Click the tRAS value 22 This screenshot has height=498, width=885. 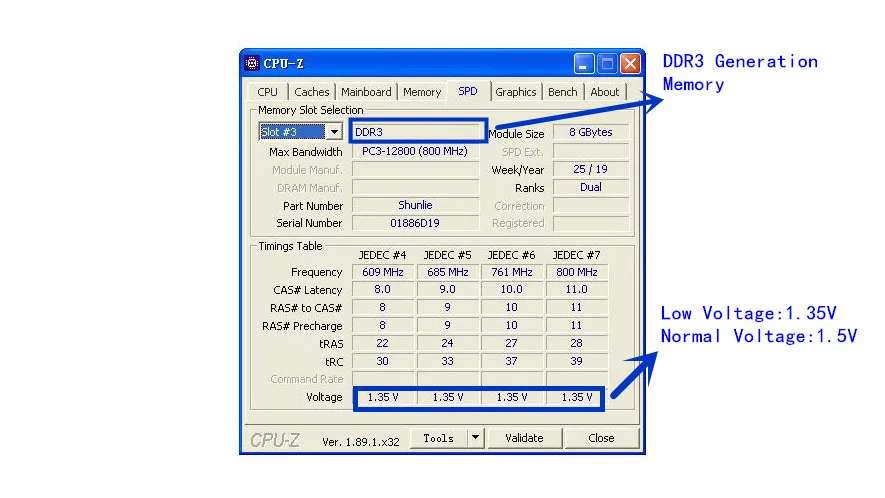(x=383, y=343)
